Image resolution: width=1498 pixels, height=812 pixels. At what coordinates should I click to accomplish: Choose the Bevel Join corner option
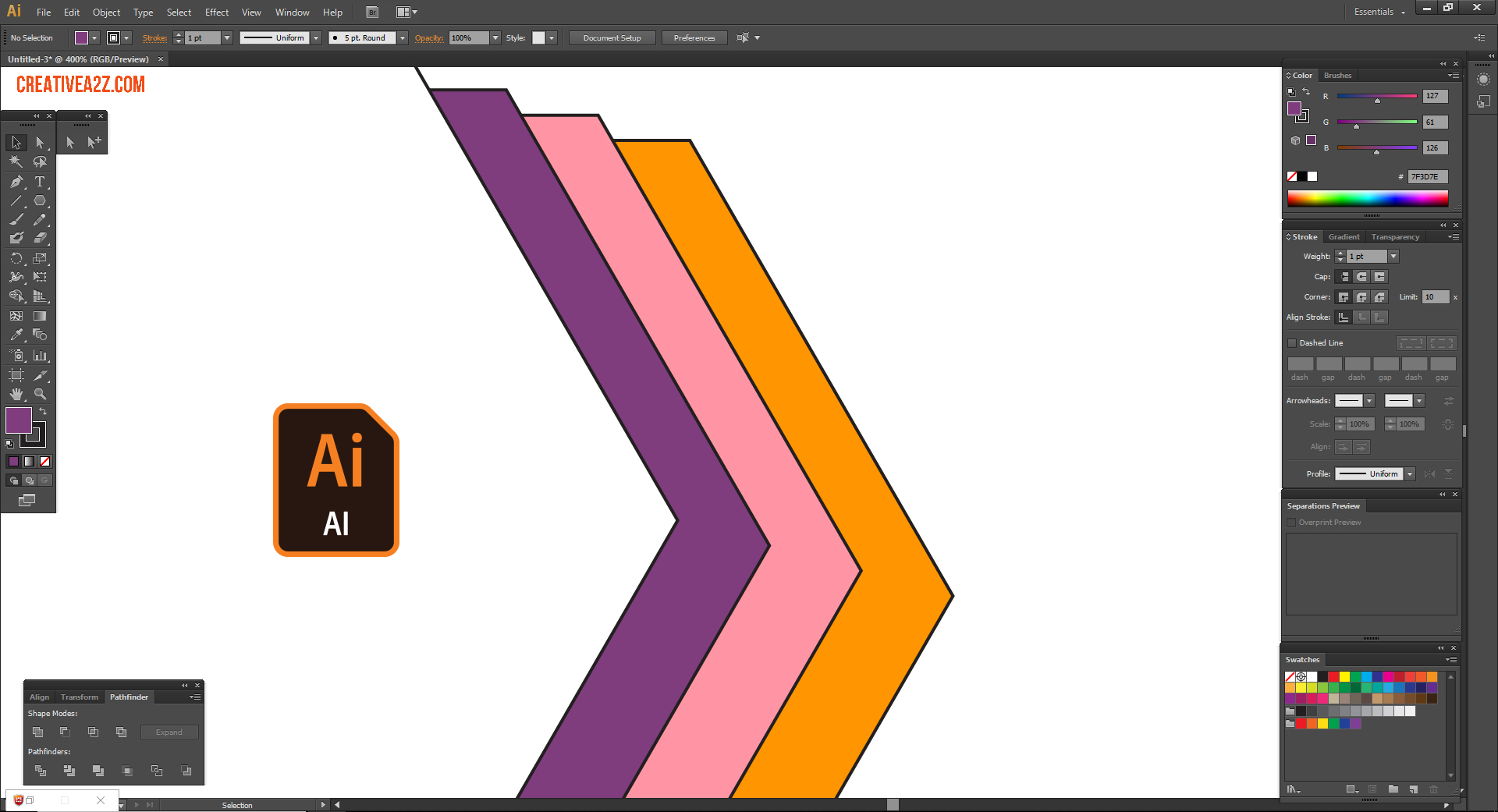tap(1379, 297)
